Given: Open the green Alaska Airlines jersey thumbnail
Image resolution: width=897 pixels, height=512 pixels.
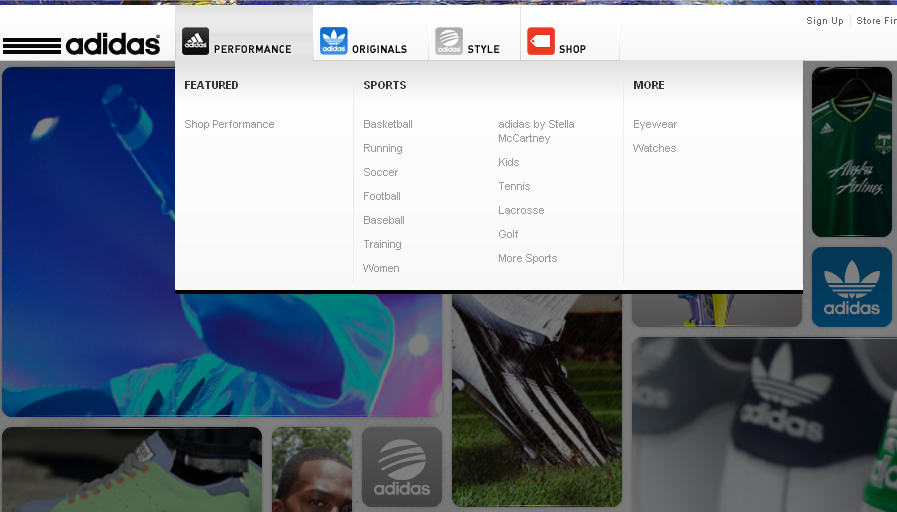Looking at the screenshot, I should tap(851, 152).
